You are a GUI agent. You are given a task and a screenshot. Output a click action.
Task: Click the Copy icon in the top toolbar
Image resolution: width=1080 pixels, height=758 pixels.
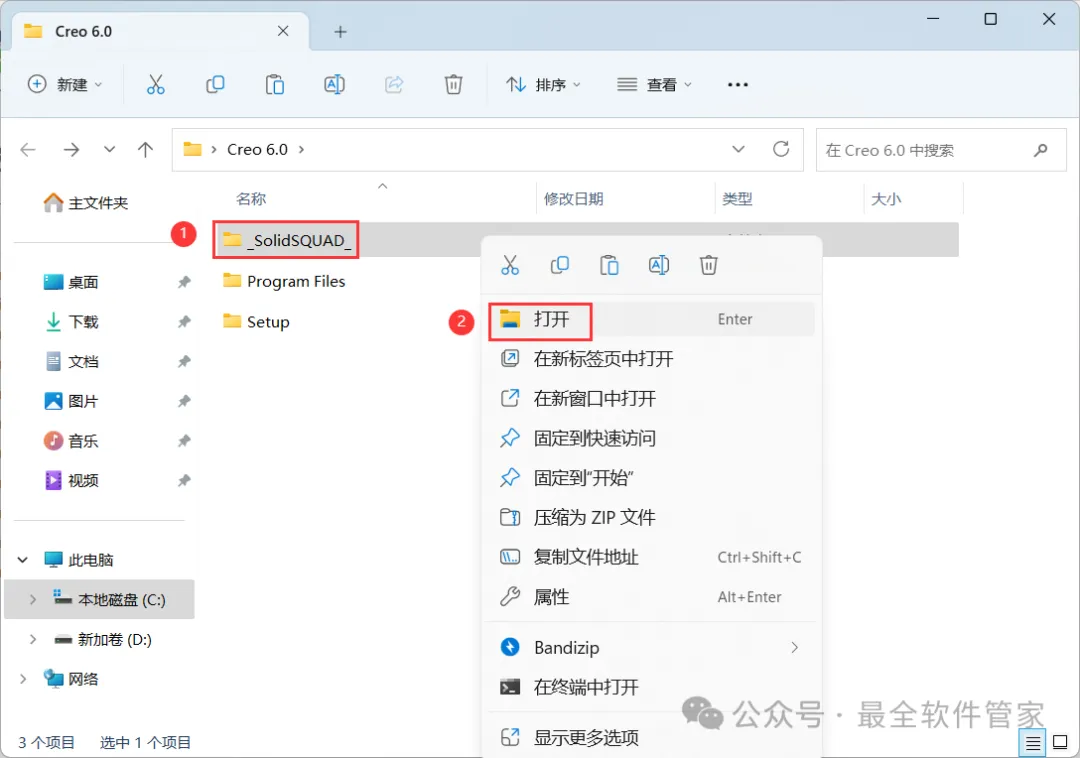coord(215,85)
